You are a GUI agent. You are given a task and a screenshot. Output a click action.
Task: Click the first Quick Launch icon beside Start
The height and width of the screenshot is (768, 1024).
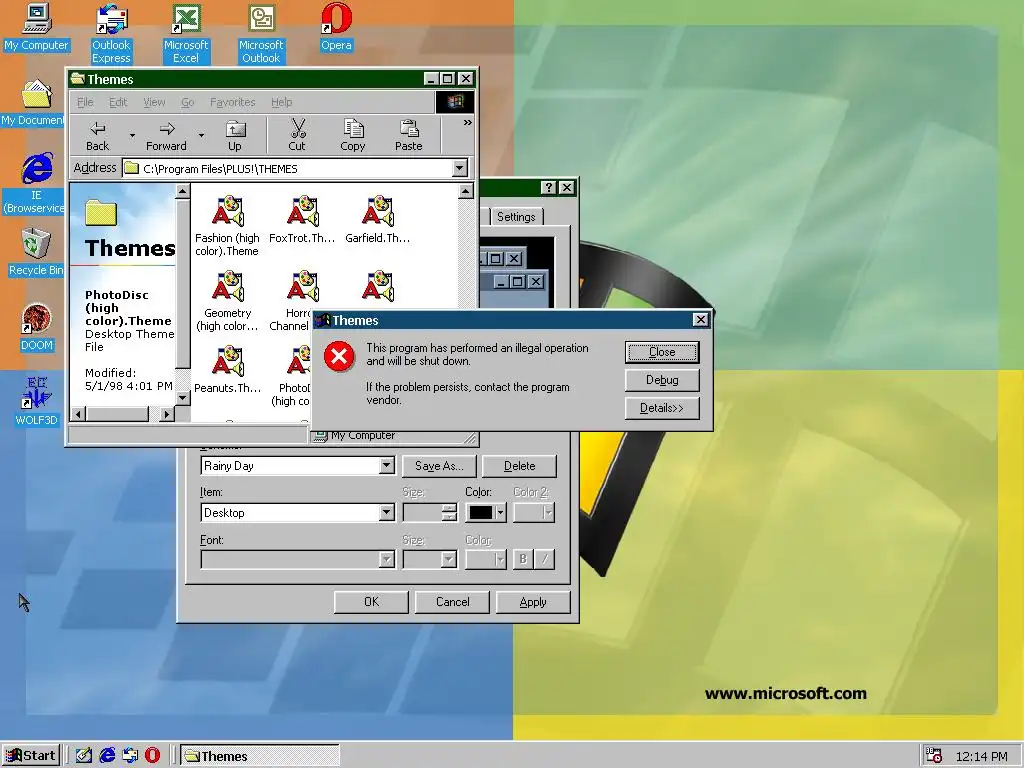pyautogui.click(x=84, y=756)
